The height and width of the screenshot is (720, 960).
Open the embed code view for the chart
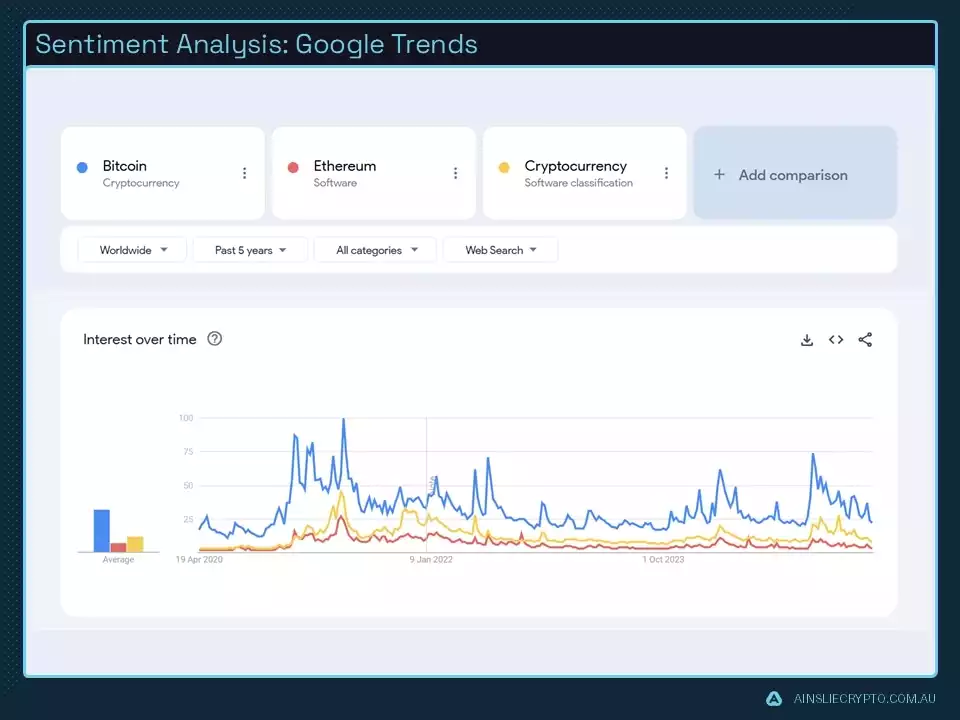click(x=836, y=340)
